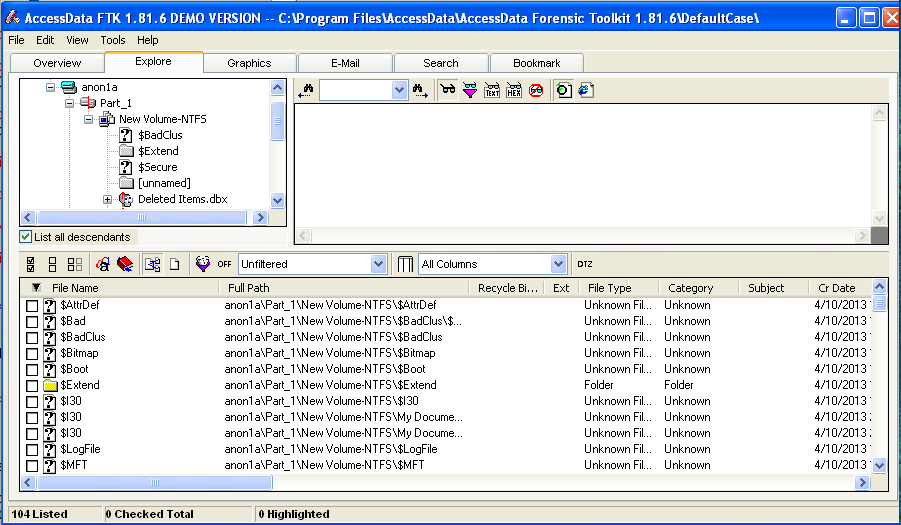
Task: Click the column settings icon
Action: [x=405, y=264]
